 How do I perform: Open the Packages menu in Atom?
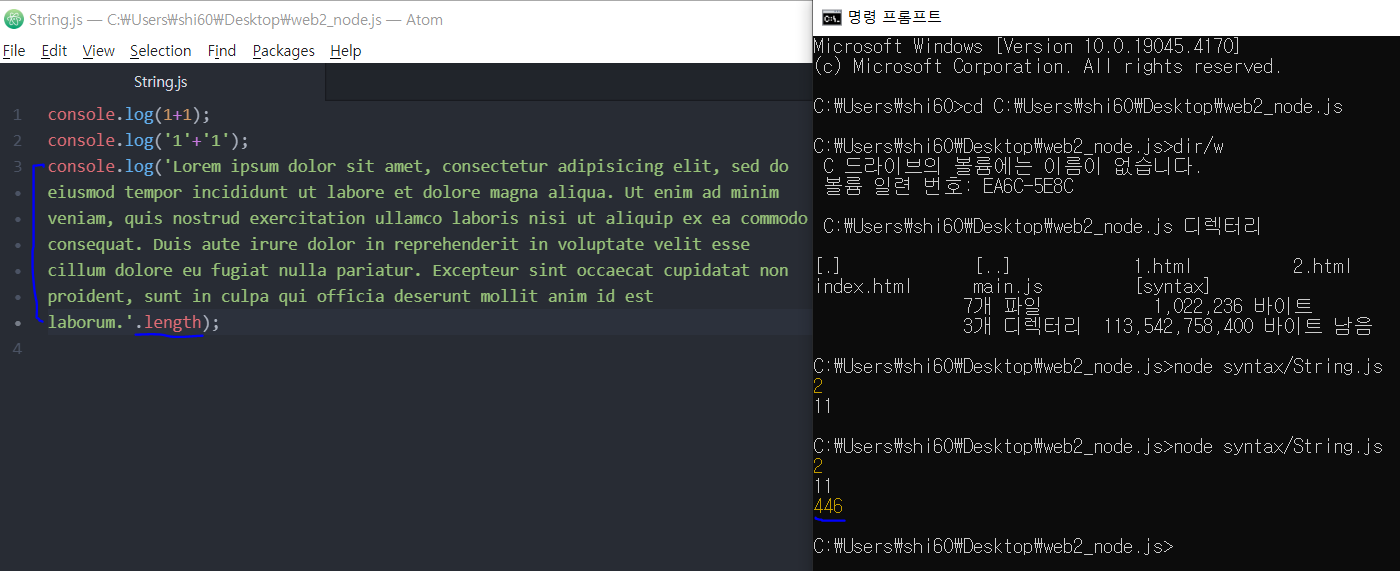tap(283, 51)
